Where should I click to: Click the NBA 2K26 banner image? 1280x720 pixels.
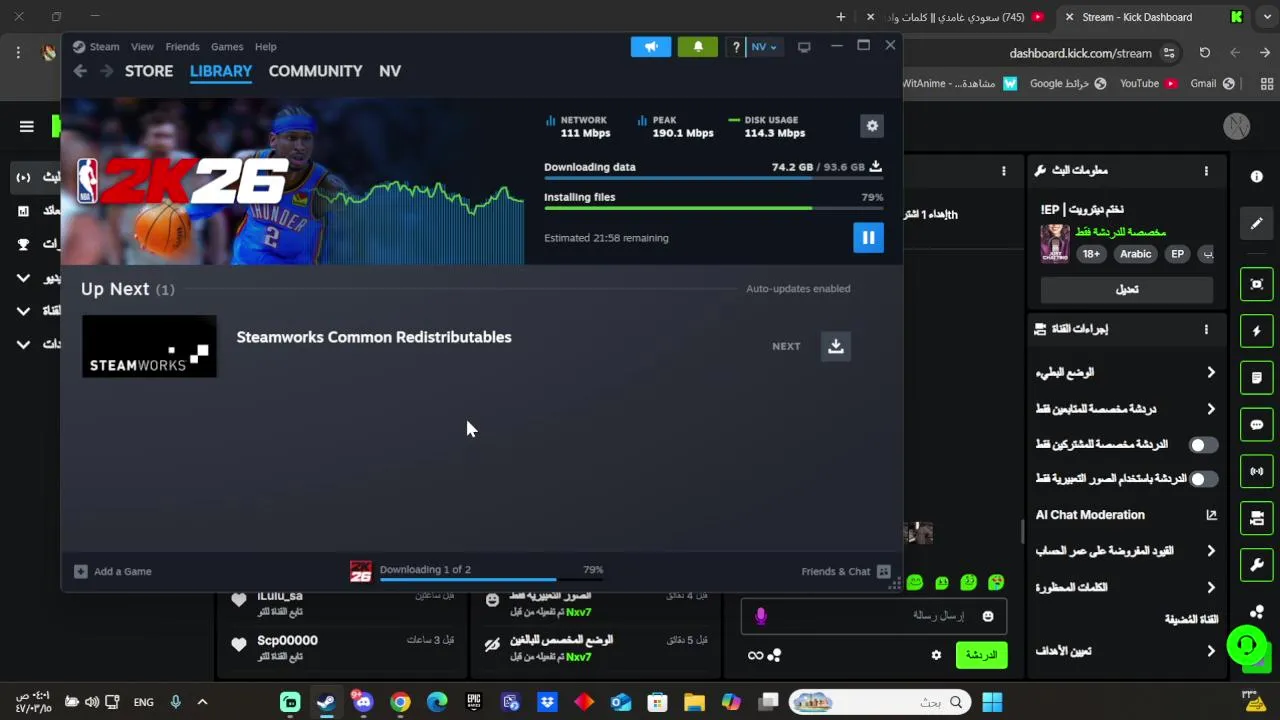293,183
